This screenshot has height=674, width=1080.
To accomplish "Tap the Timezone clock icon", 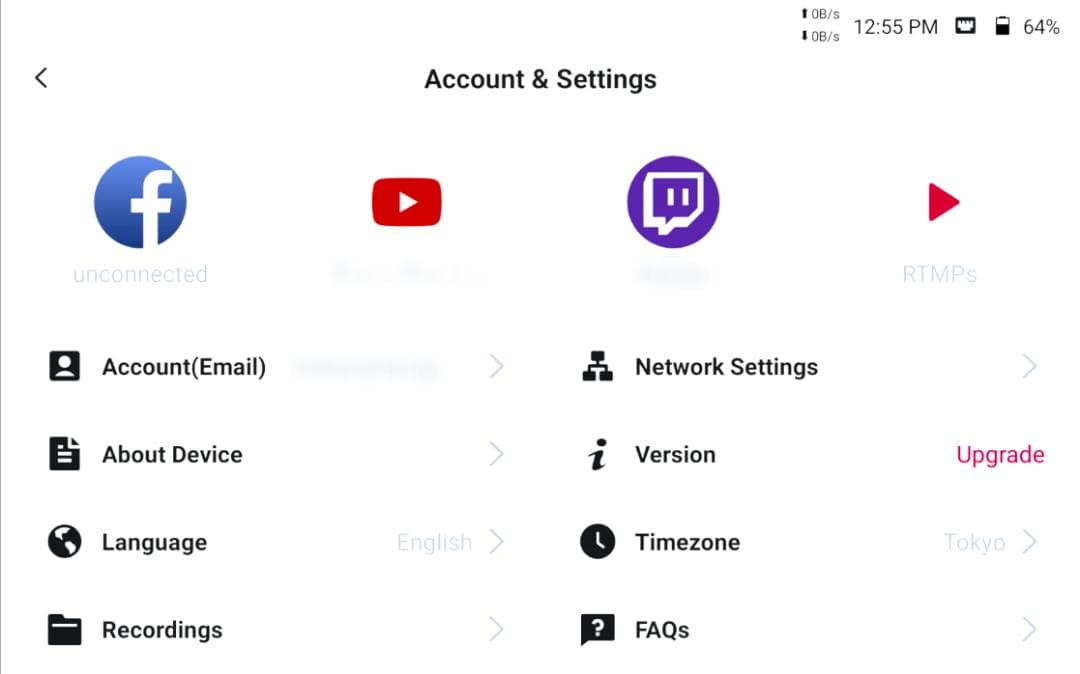I will (x=597, y=542).
